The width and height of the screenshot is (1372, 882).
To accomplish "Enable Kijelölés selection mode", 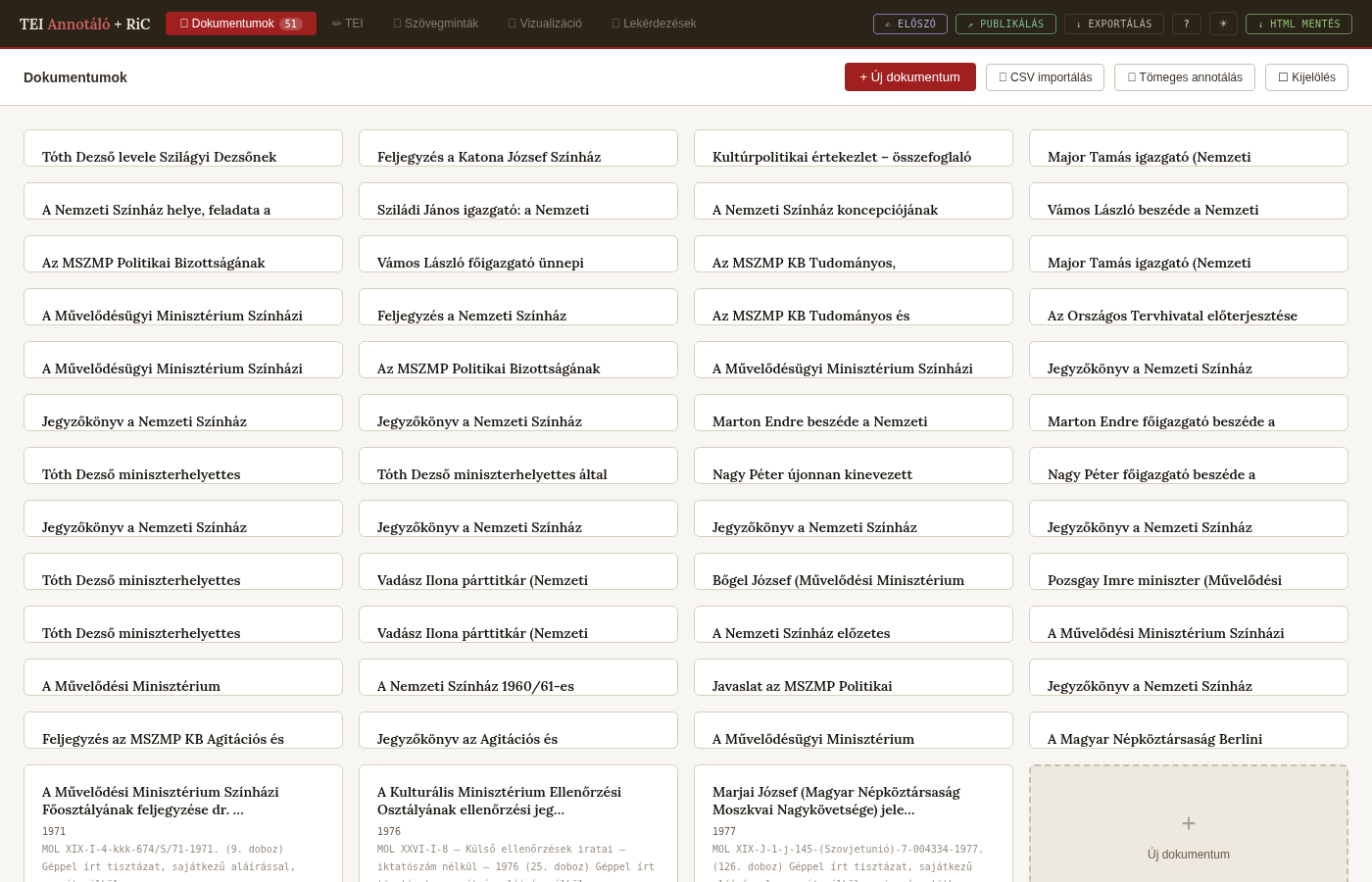I will point(1306,77).
